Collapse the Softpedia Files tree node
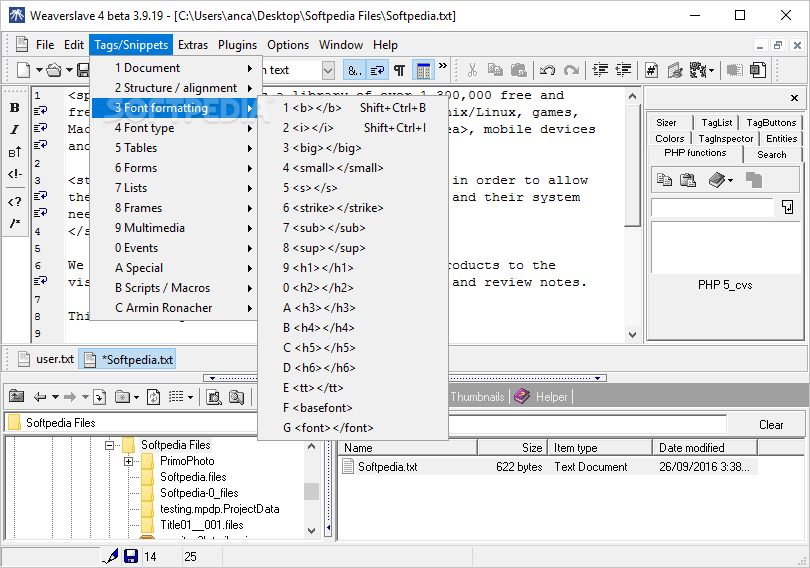This screenshot has width=810, height=568. [110, 445]
